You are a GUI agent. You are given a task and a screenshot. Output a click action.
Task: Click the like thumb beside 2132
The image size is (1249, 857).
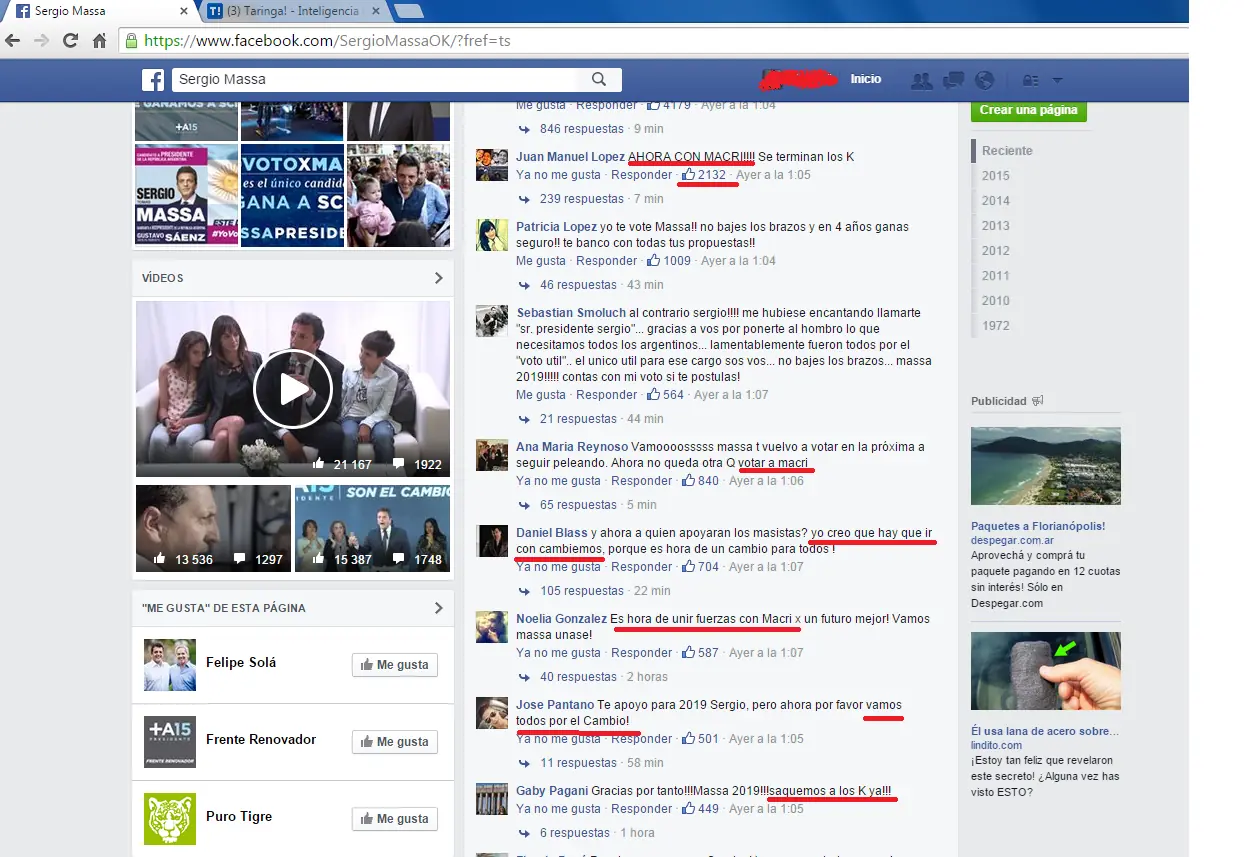pyautogui.click(x=688, y=175)
